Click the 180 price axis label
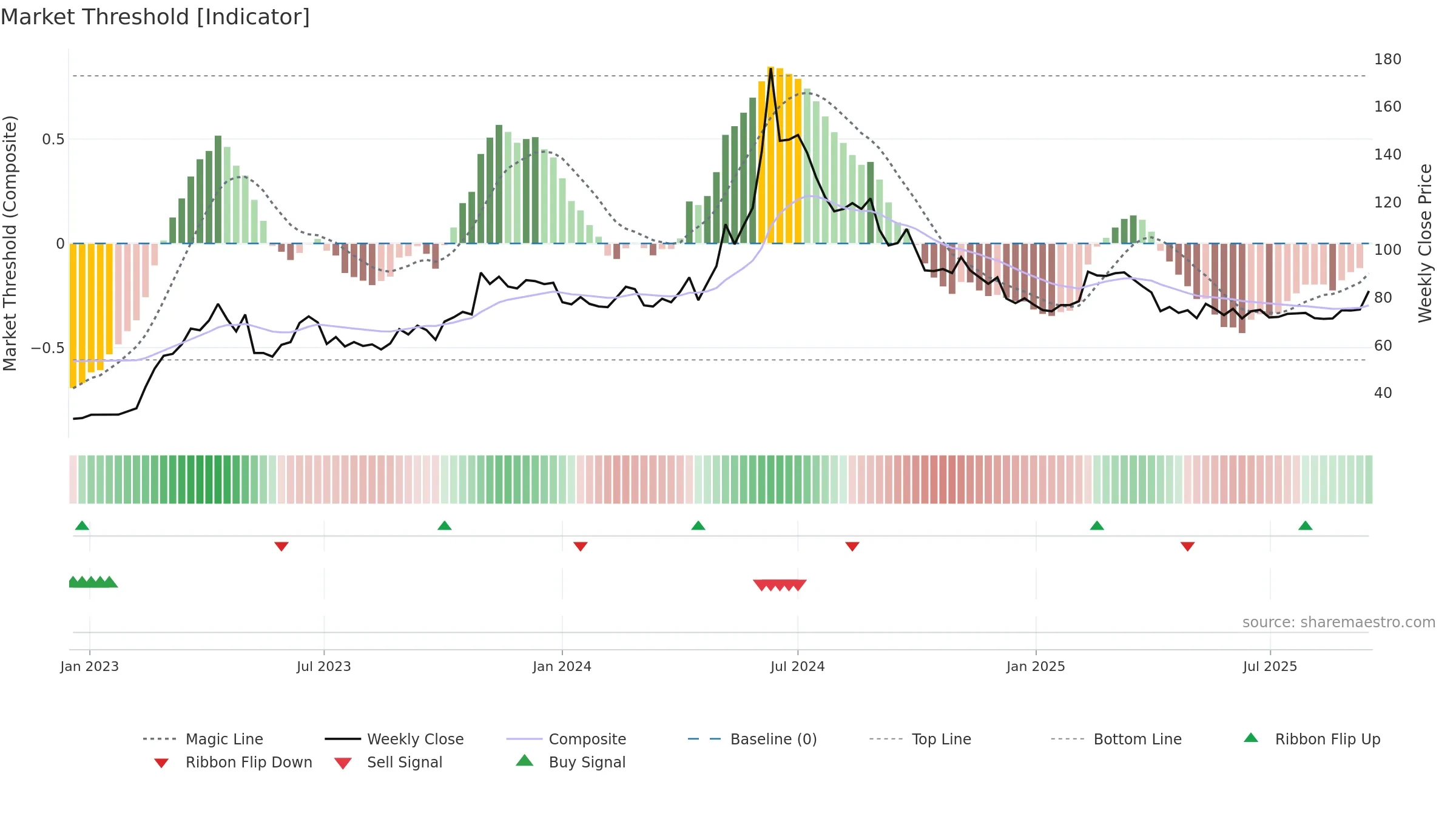The height and width of the screenshot is (819, 1456). tap(1387, 59)
